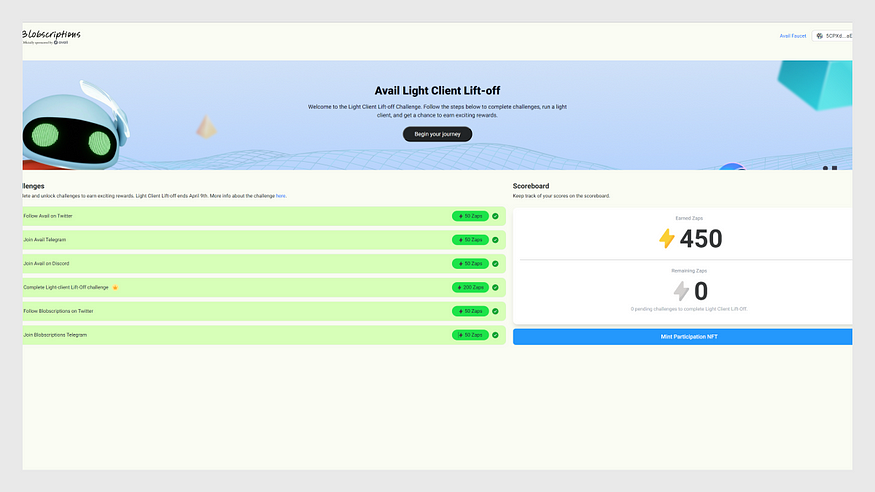Select Complete Light-client Lift-Off challenge

click(264, 287)
